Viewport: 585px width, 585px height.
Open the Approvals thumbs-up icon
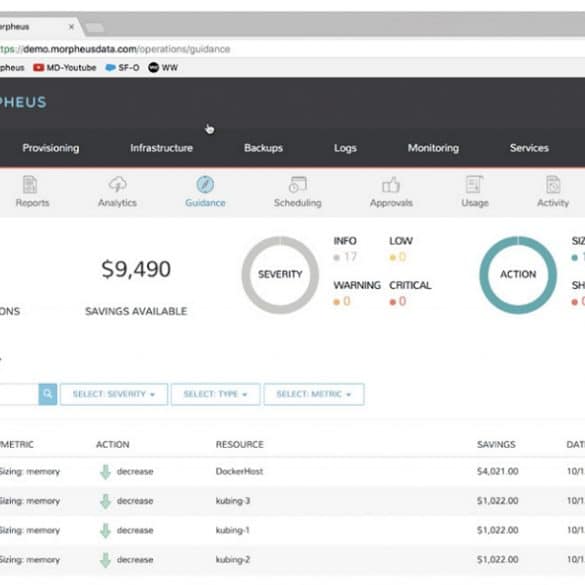click(x=391, y=184)
